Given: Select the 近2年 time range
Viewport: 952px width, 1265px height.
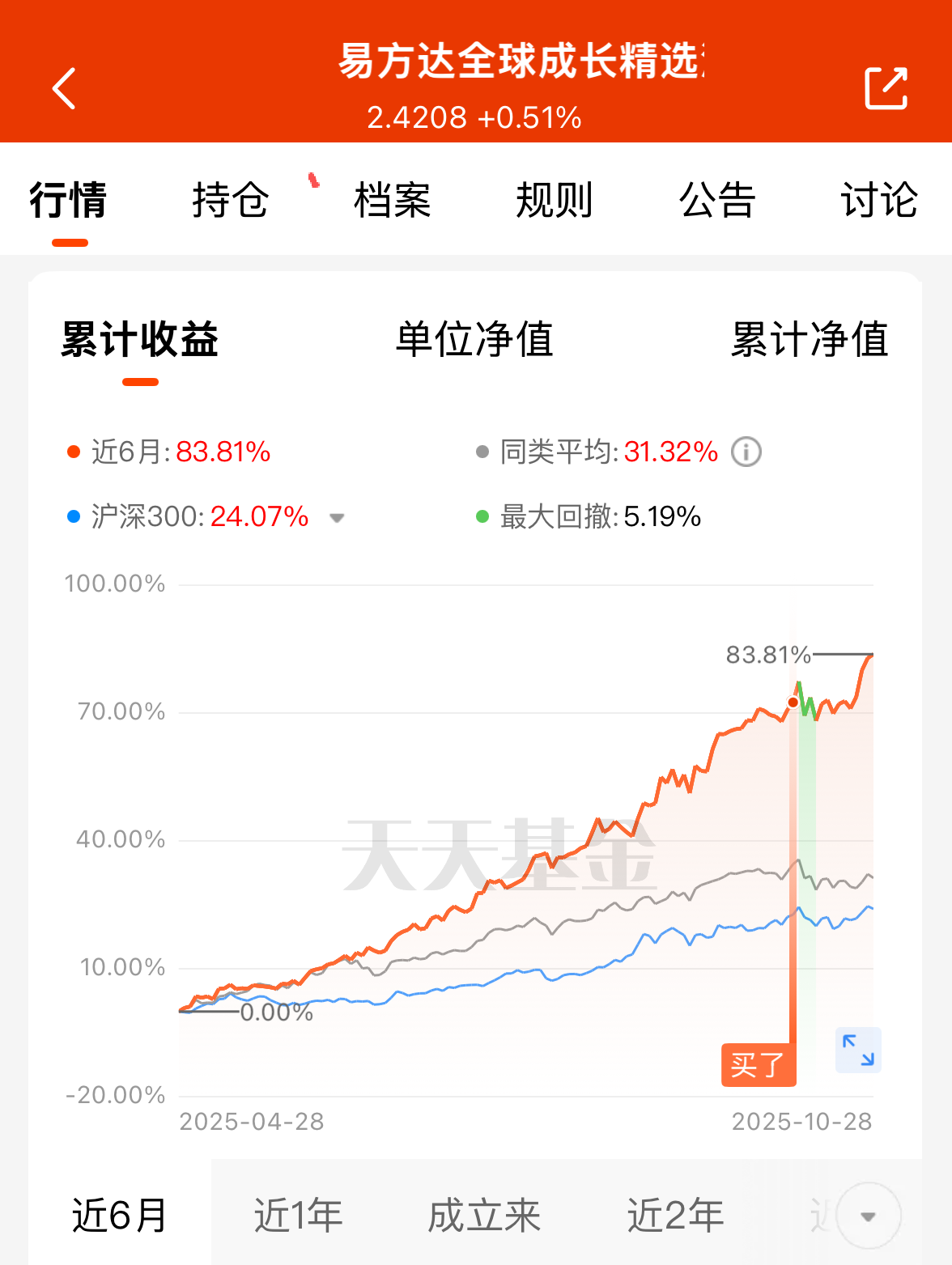Looking at the screenshot, I should pyautogui.click(x=675, y=1216).
